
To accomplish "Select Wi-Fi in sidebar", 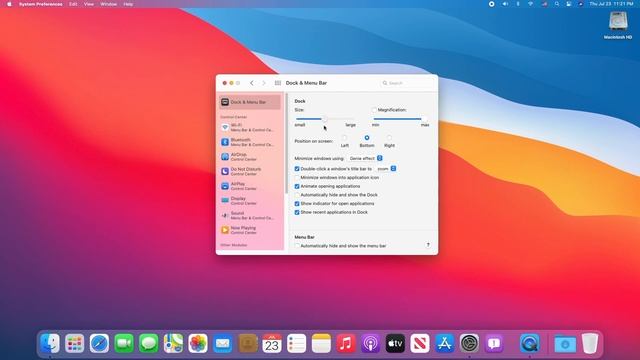I will [x=250, y=127].
